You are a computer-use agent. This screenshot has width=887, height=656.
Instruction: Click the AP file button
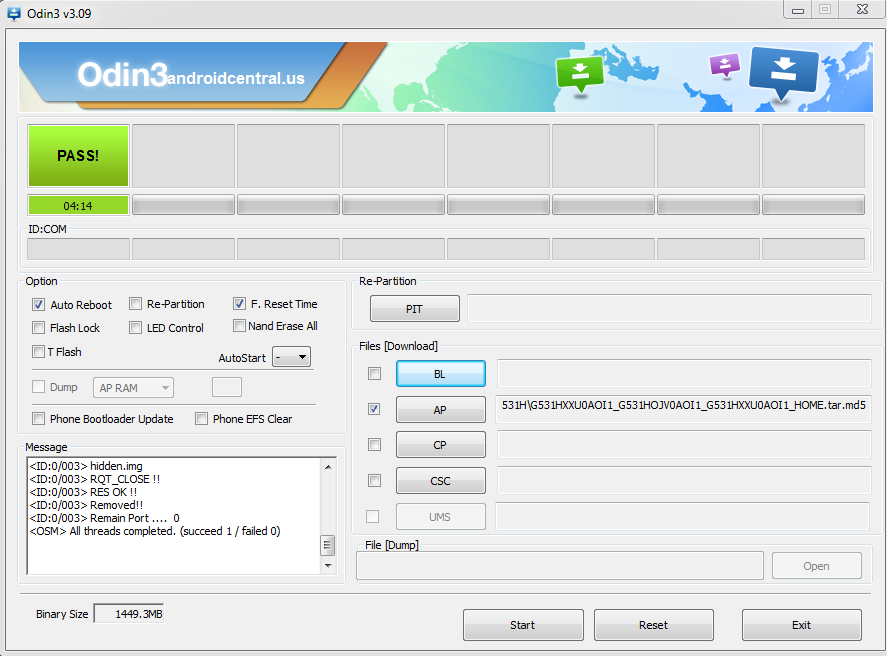(441, 409)
